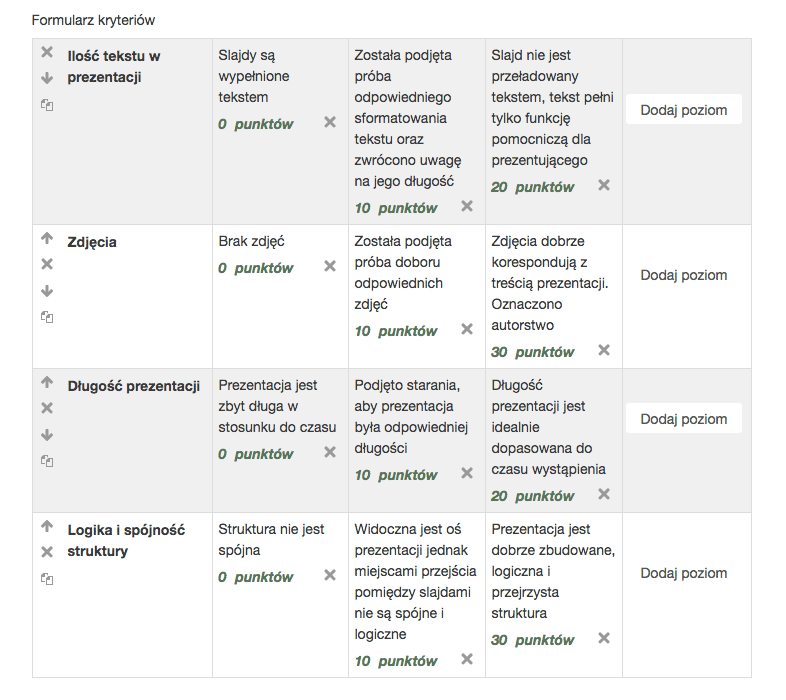786x700 pixels.
Task: Duplicate the 'Ilość tekstu w prezentacji' criterion
Action: tap(47, 105)
